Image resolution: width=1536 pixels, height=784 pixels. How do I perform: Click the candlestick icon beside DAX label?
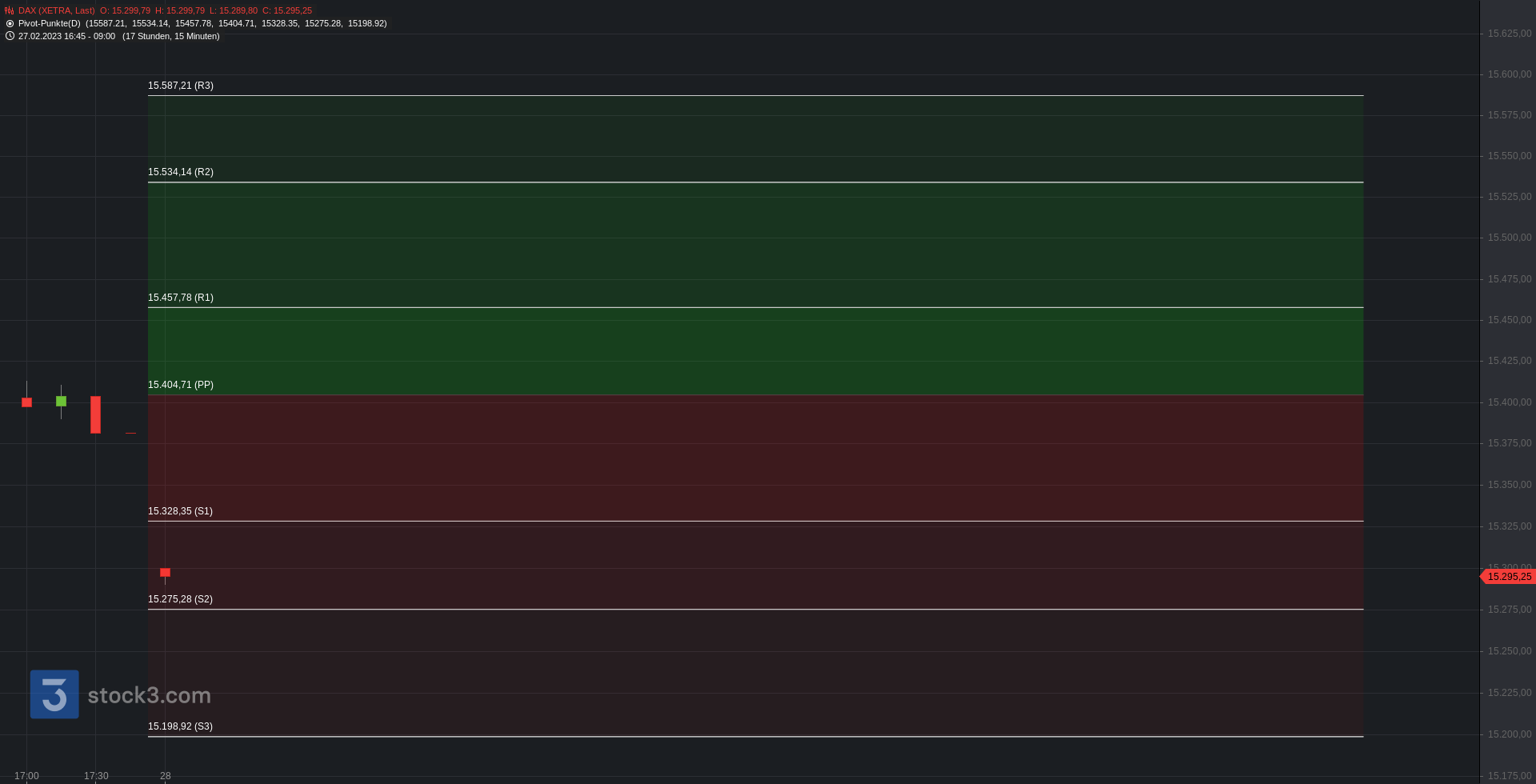pos(10,11)
